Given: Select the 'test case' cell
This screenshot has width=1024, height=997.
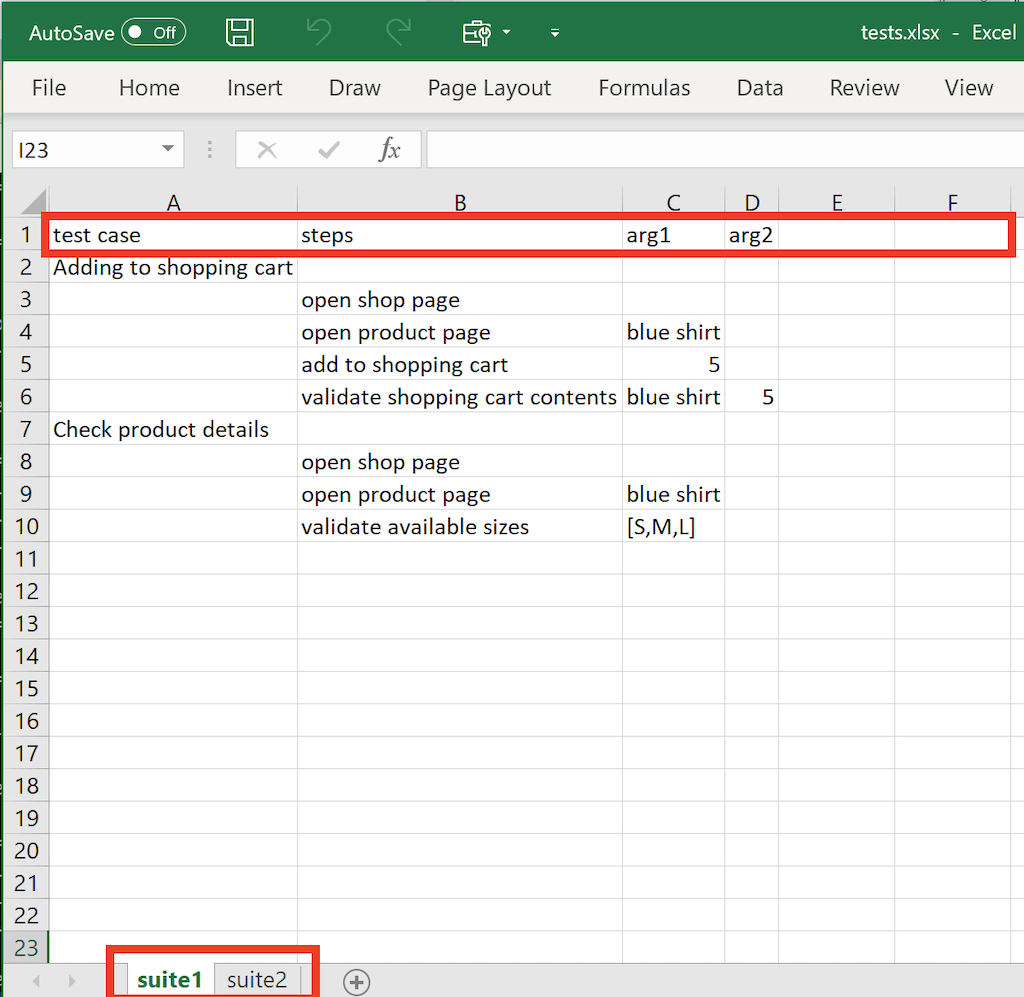Looking at the screenshot, I should click(x=173, y=234).
